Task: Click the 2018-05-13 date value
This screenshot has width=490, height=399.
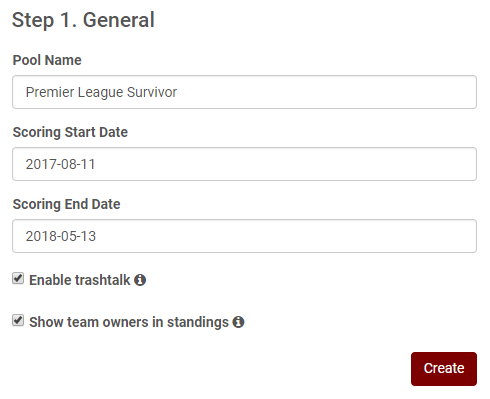Action: [x=61, y=236]
